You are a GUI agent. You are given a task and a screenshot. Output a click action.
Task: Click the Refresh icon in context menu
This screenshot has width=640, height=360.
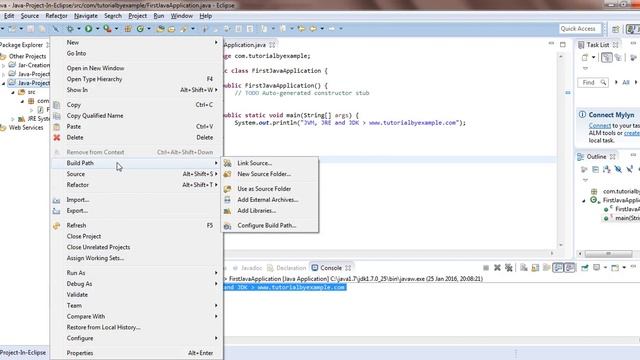(x=57, y=225)
